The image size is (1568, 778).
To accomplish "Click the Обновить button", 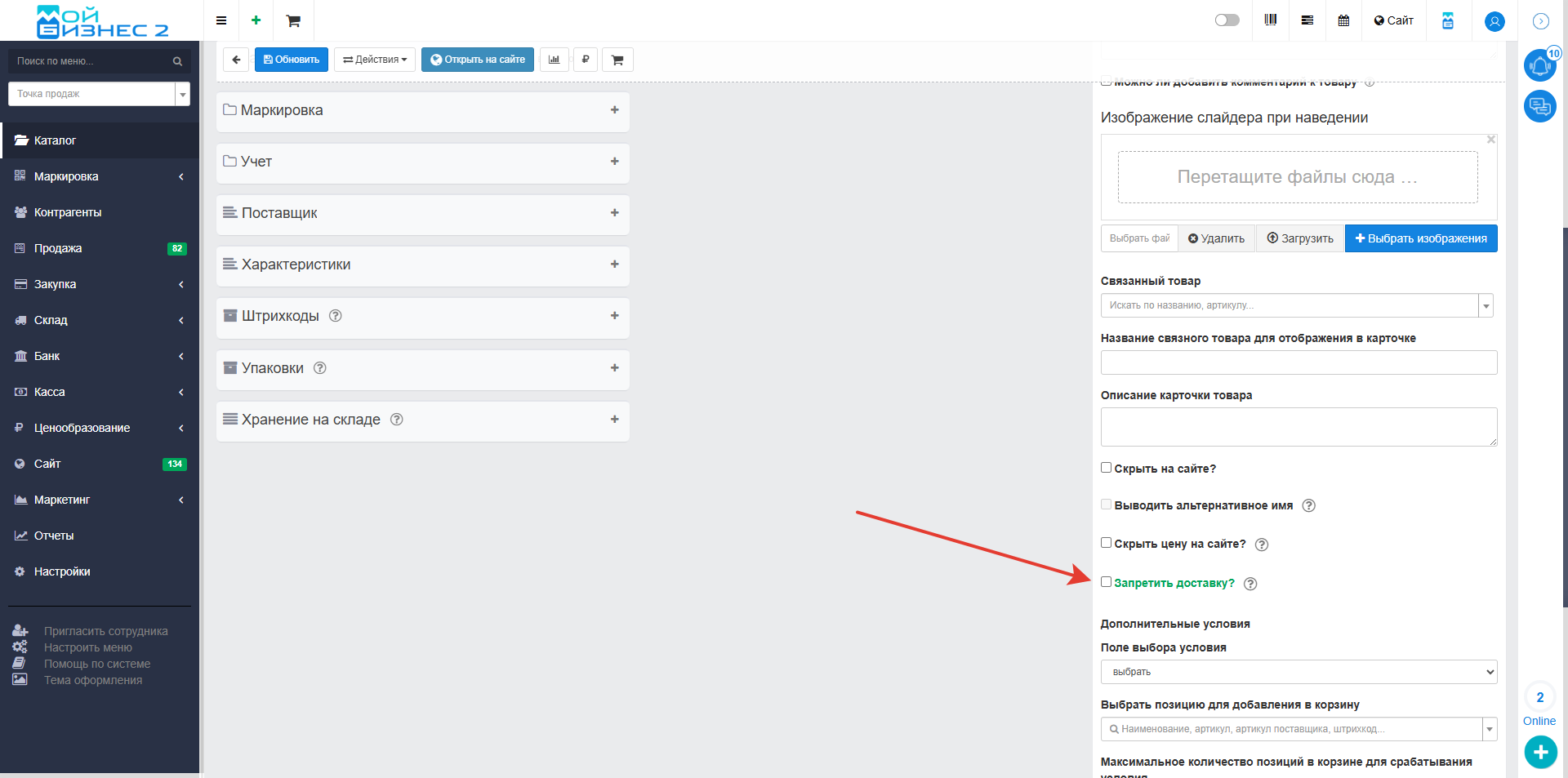I will click(x=292, y=60).
